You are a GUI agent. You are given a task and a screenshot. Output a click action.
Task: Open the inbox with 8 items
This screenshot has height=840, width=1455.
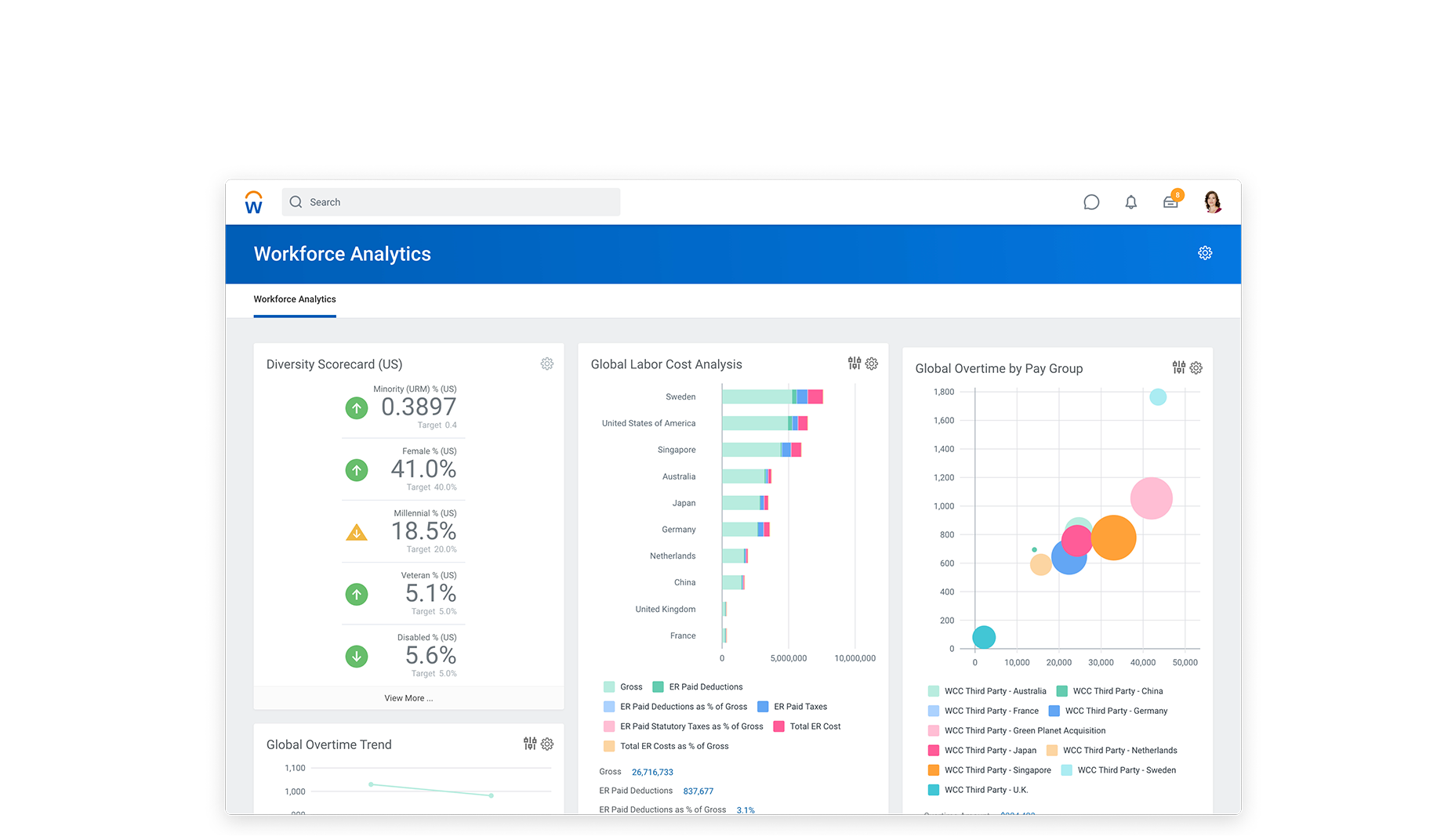tap(1170, 201)
